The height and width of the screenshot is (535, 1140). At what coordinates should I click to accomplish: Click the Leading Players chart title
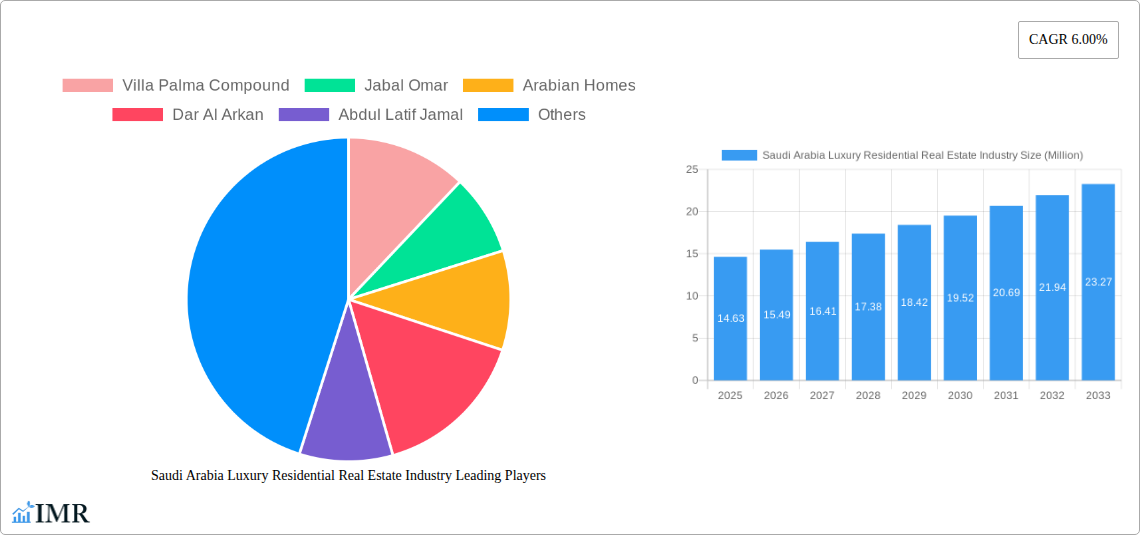point(348,476)
